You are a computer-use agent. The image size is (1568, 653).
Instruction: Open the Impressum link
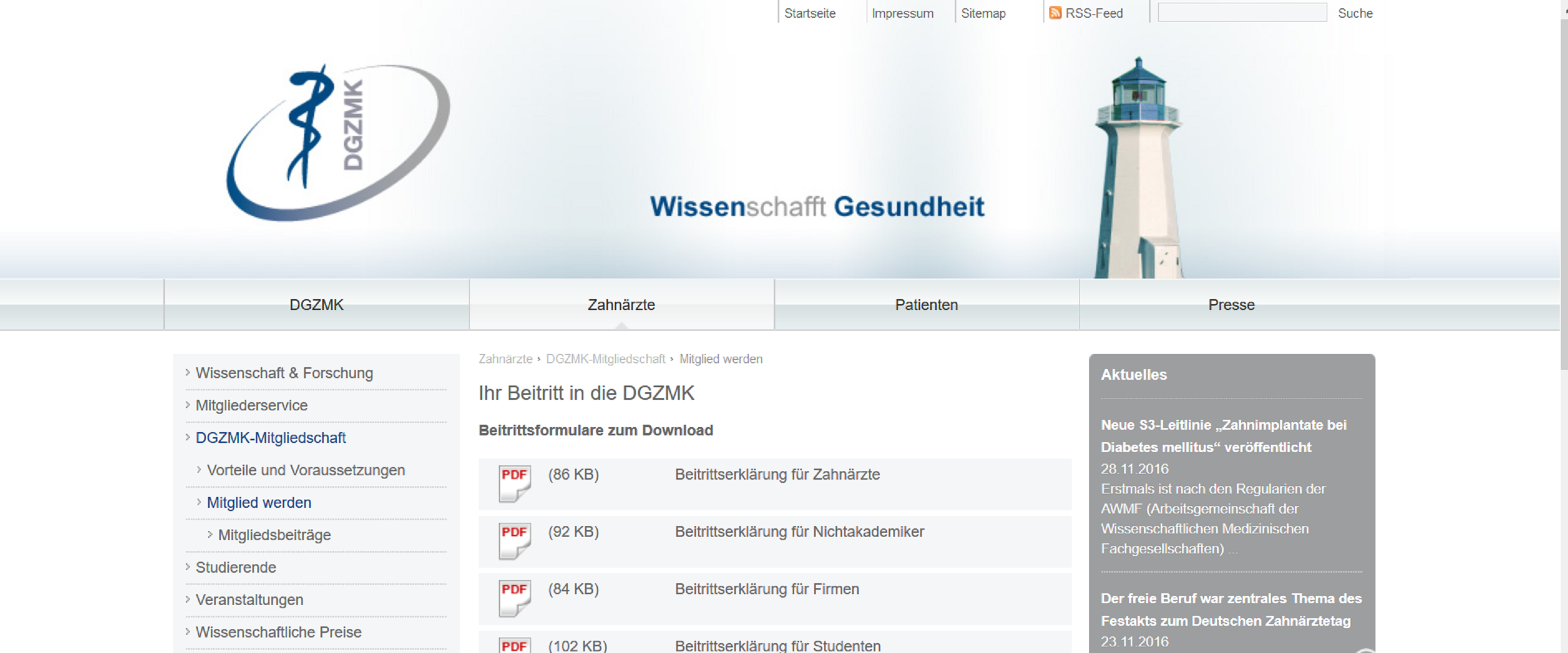[902, 13]
